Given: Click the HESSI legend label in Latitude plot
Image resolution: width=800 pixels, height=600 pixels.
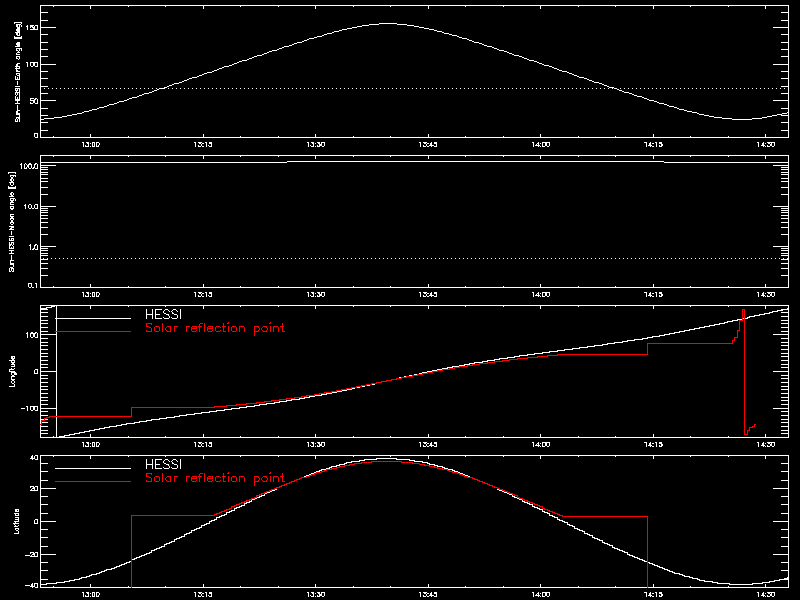Looking at the screenshot, I should (163, 464).
